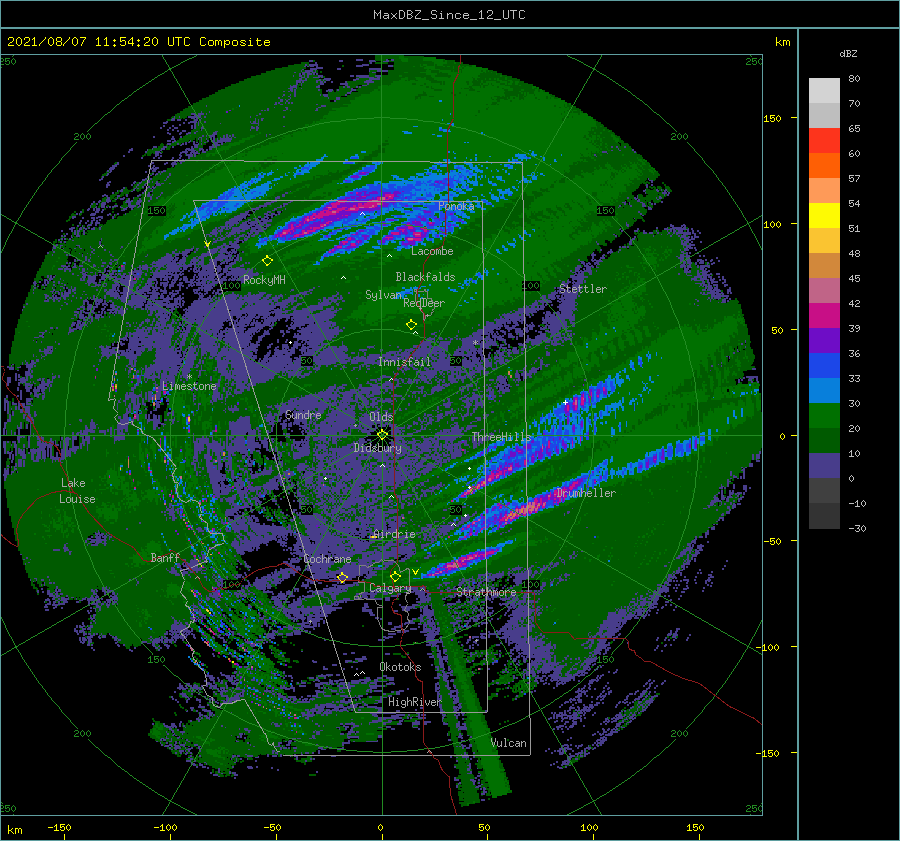Select the Okotoks label
900x841 pixels.
[400, 667]
